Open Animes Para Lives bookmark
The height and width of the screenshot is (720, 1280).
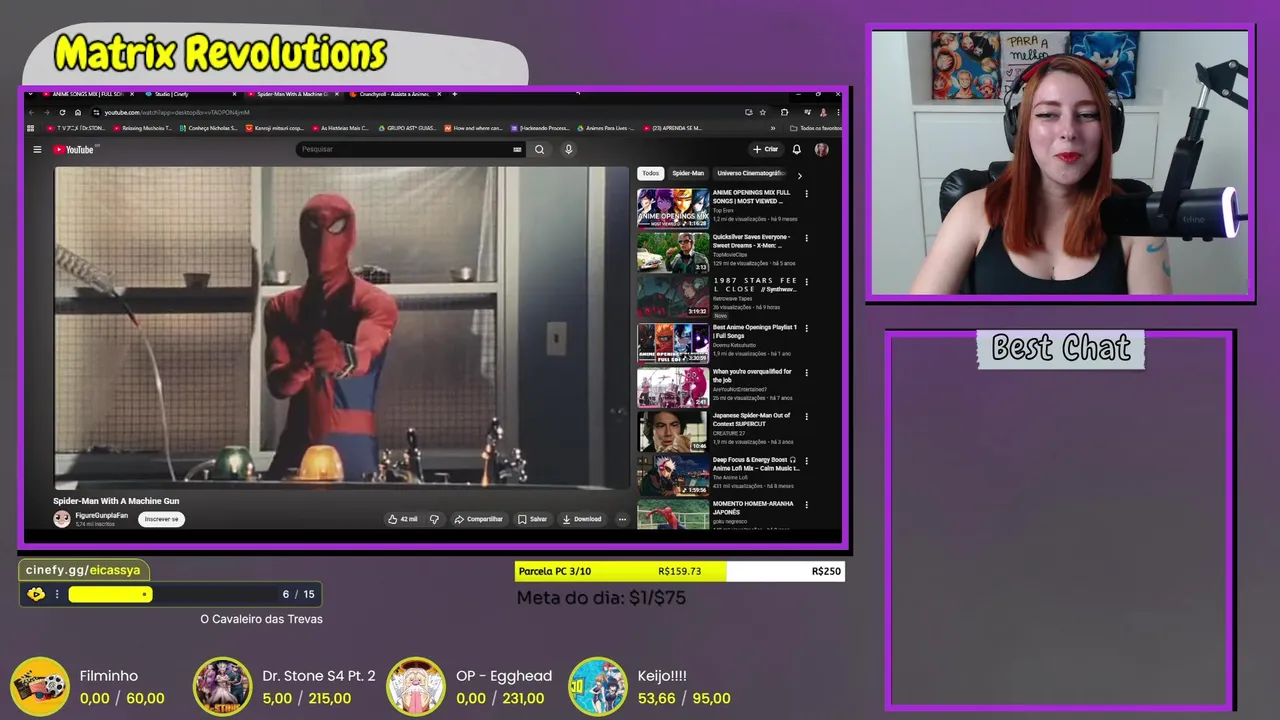coord(607,128)
